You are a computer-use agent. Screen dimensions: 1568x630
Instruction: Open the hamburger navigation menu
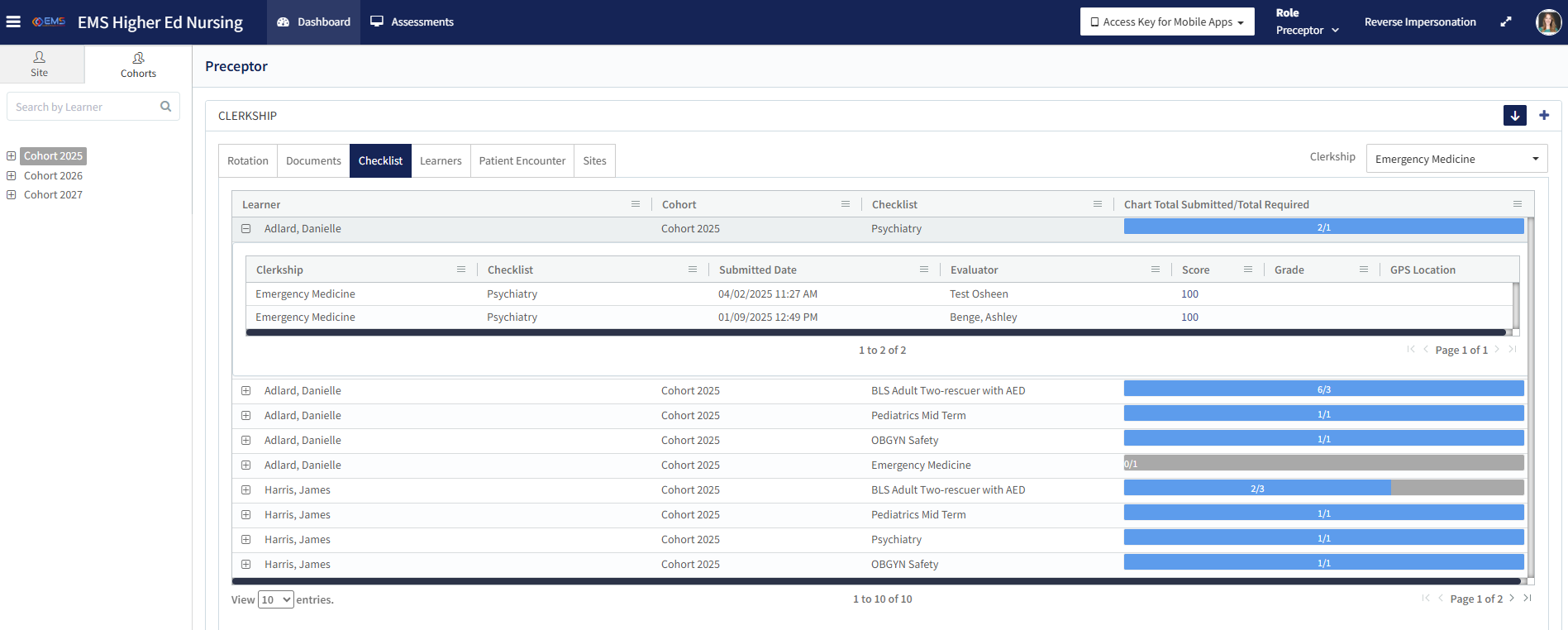(13, 21)
